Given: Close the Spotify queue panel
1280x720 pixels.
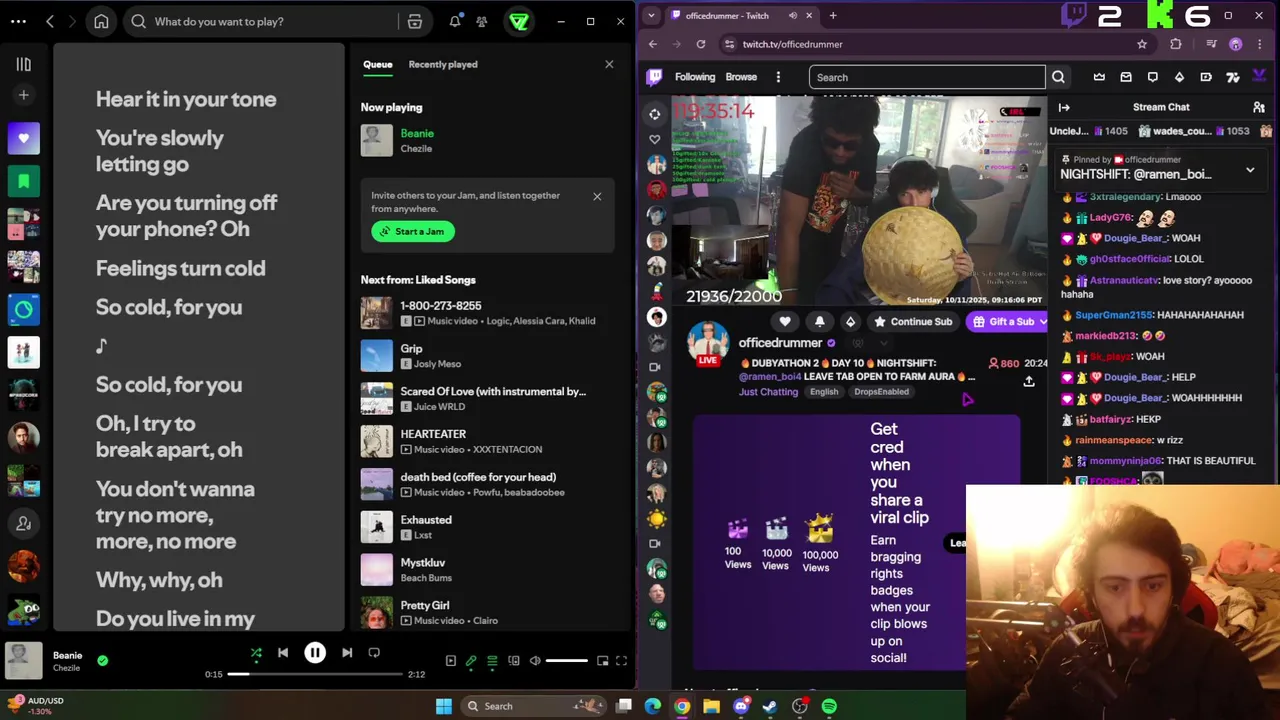Looking at the screenshot, I should click(x=609, y=64).
